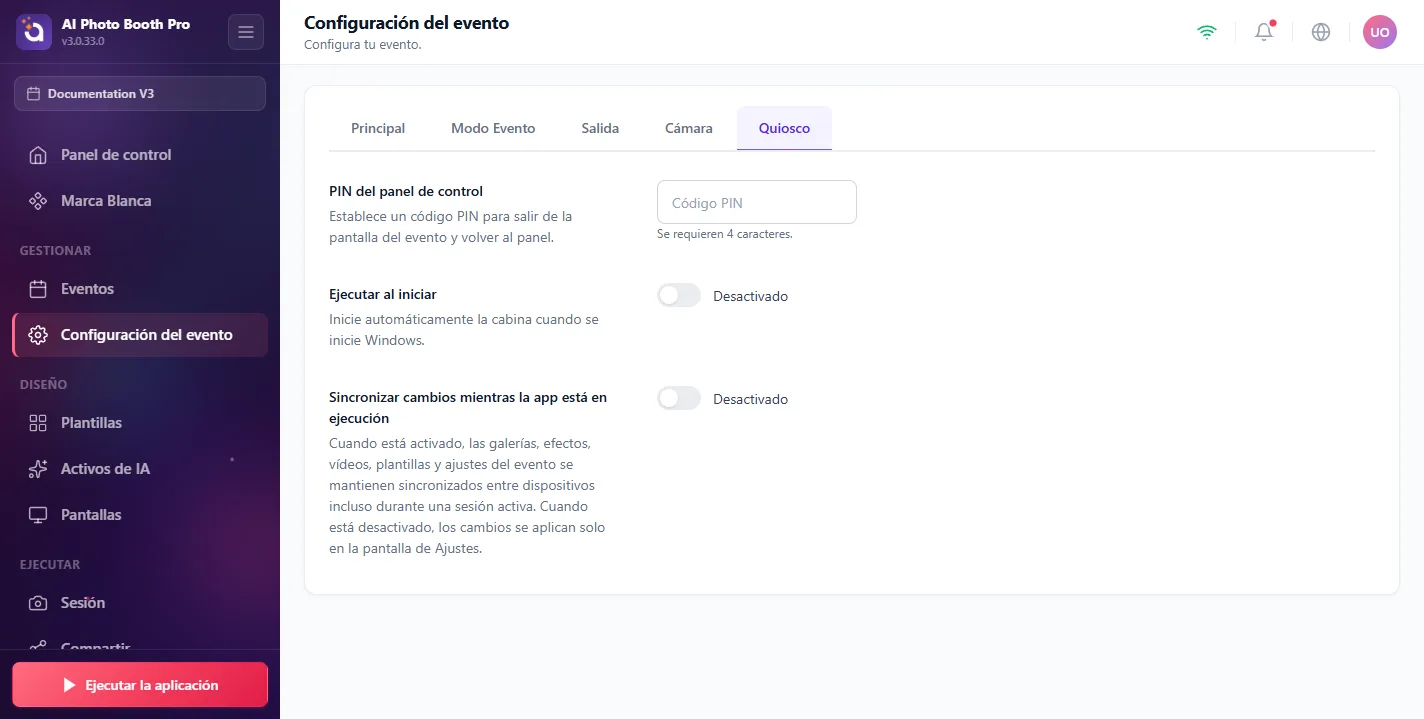Click the camera icon beside Sesión
This screenshot has height=719, width=1424.
tap(38, 603)
